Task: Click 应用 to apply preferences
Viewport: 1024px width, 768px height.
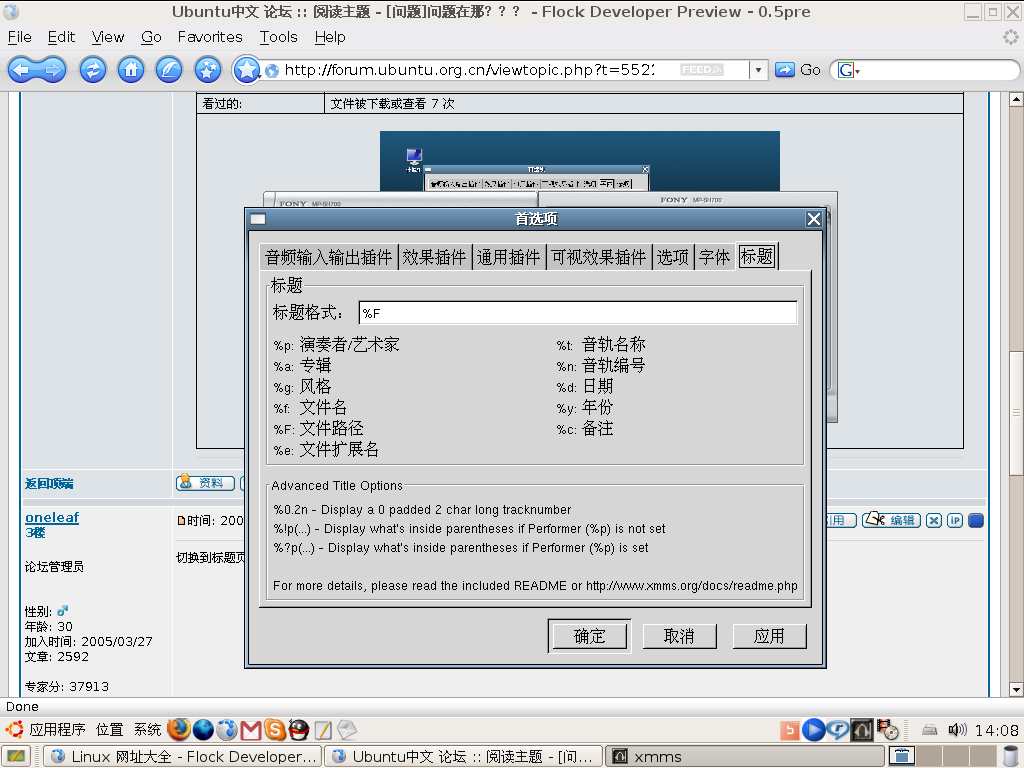Action: pyautogui.click(x=769, y=636)
